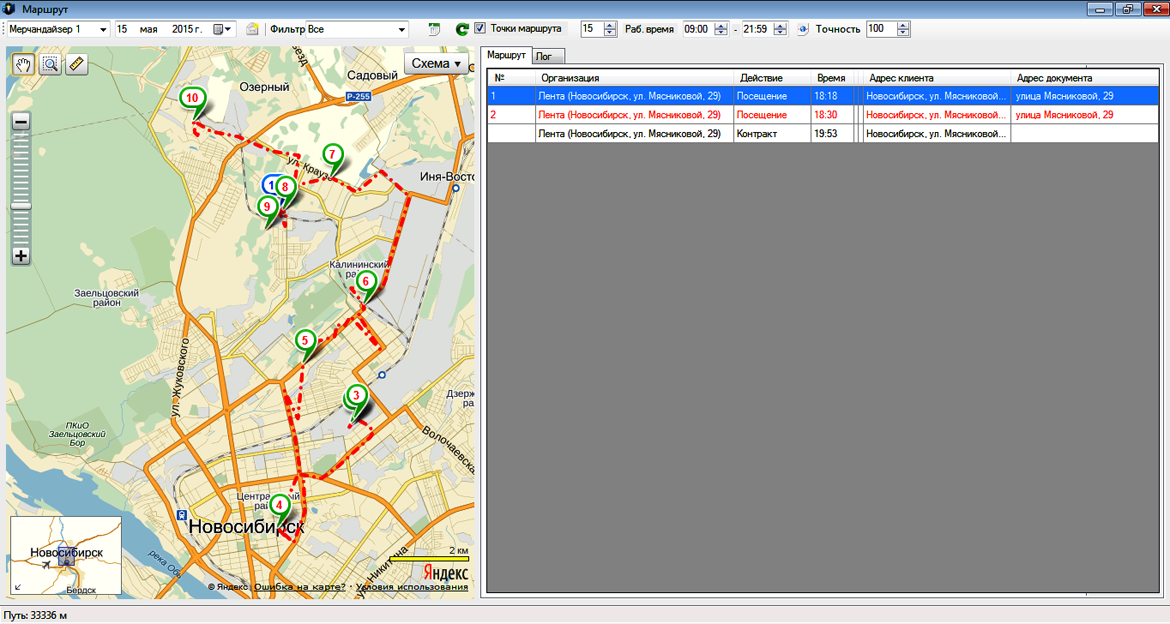Open the Мерчандайзер 1 dropdown
1170x624 pixels.
103,30
